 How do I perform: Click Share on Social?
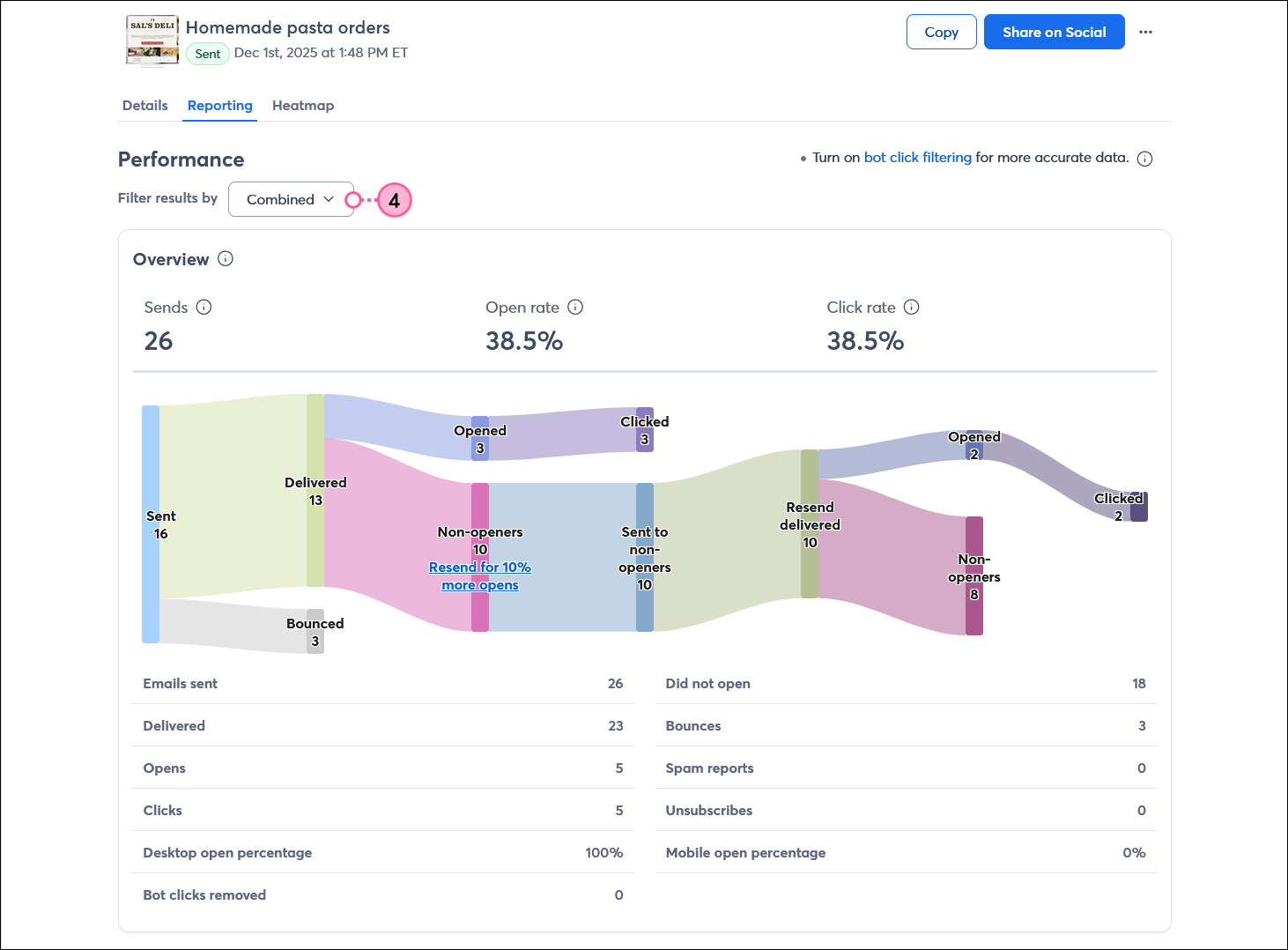point(1054,32)
